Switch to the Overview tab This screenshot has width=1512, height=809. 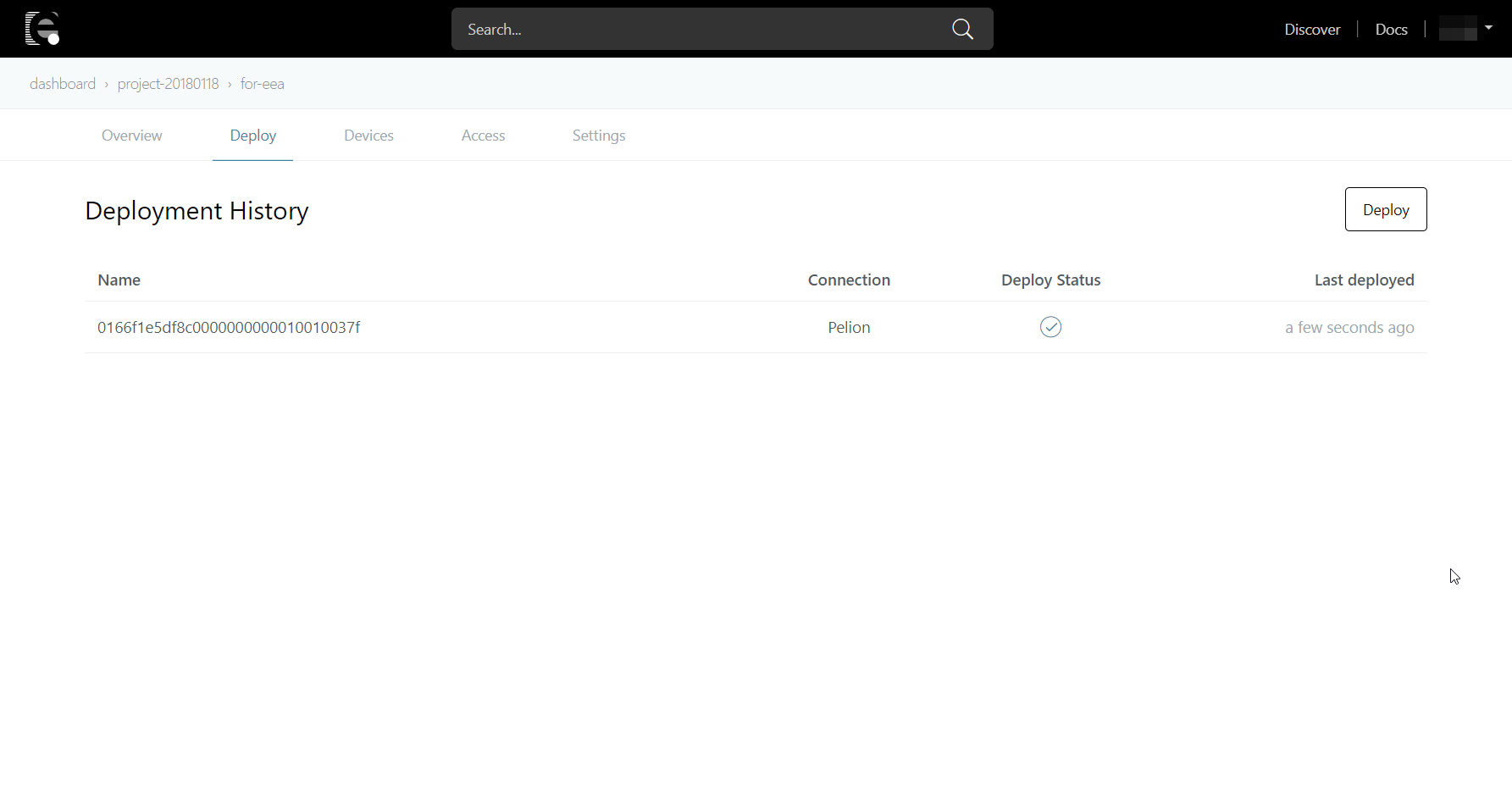(131, 135)
